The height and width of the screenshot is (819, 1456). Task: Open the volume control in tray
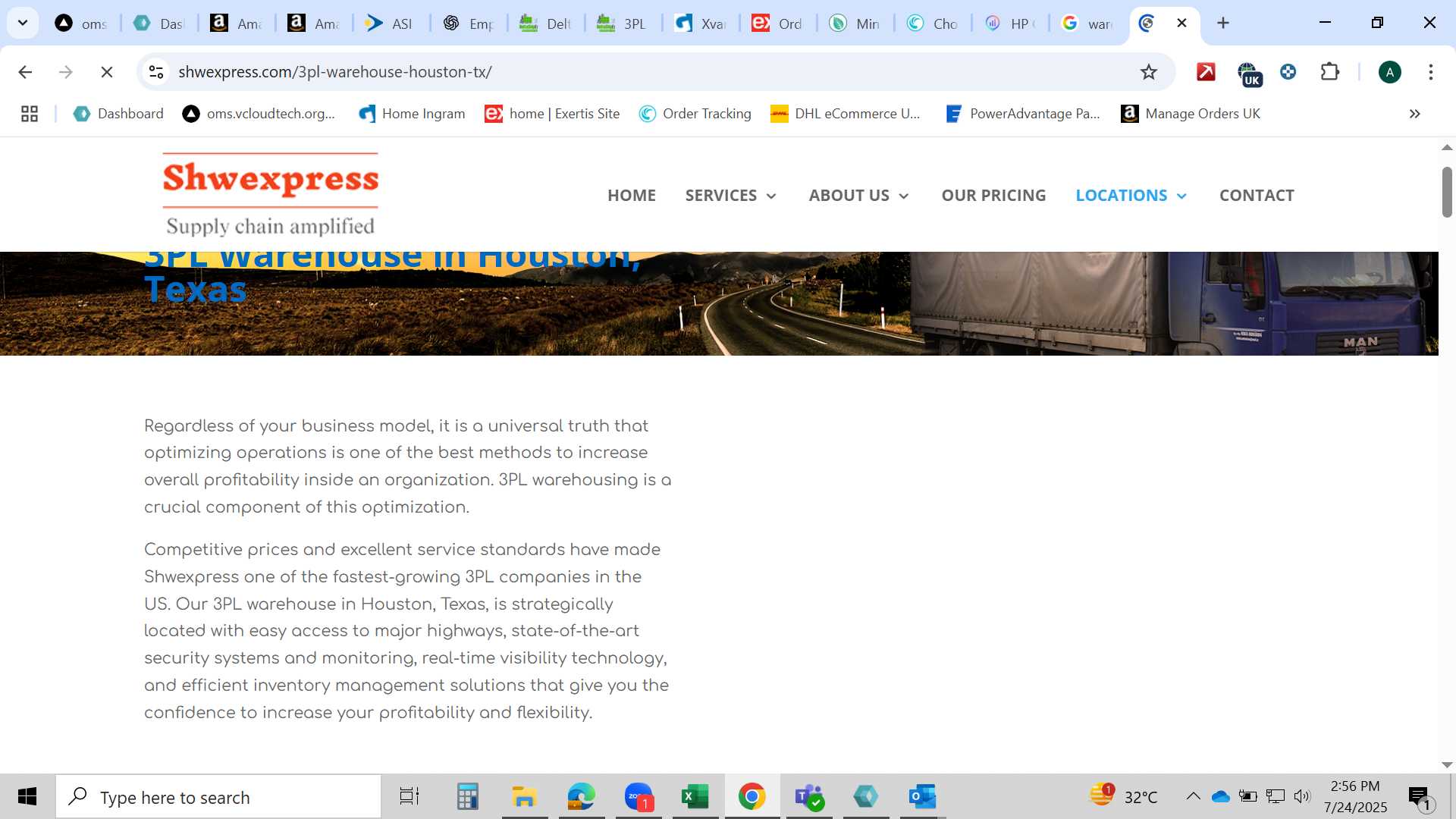click(1302, 796)
